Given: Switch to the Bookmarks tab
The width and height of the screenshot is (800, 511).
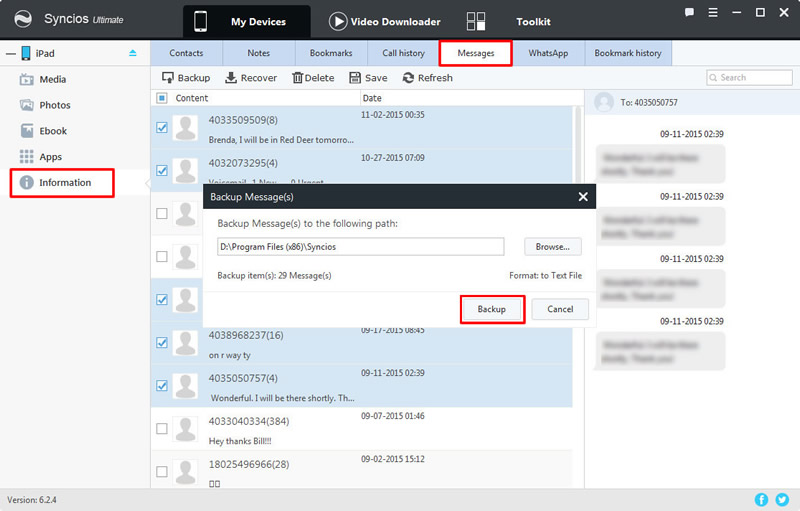Looking at the screenshot, I should click(331, 53).
